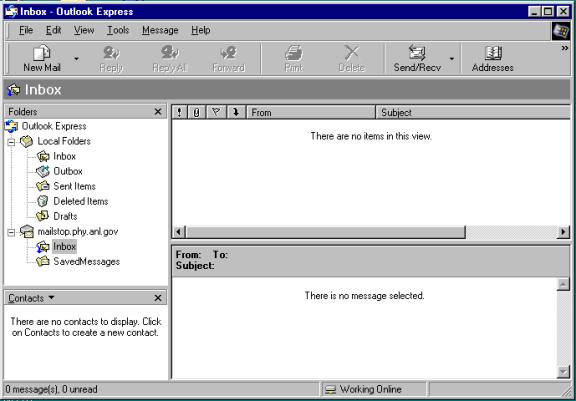This screenshot has height=401, width=576.
Task: Click the Reply toolbar button
Action: pyautogui.click(x=111, y=59)
